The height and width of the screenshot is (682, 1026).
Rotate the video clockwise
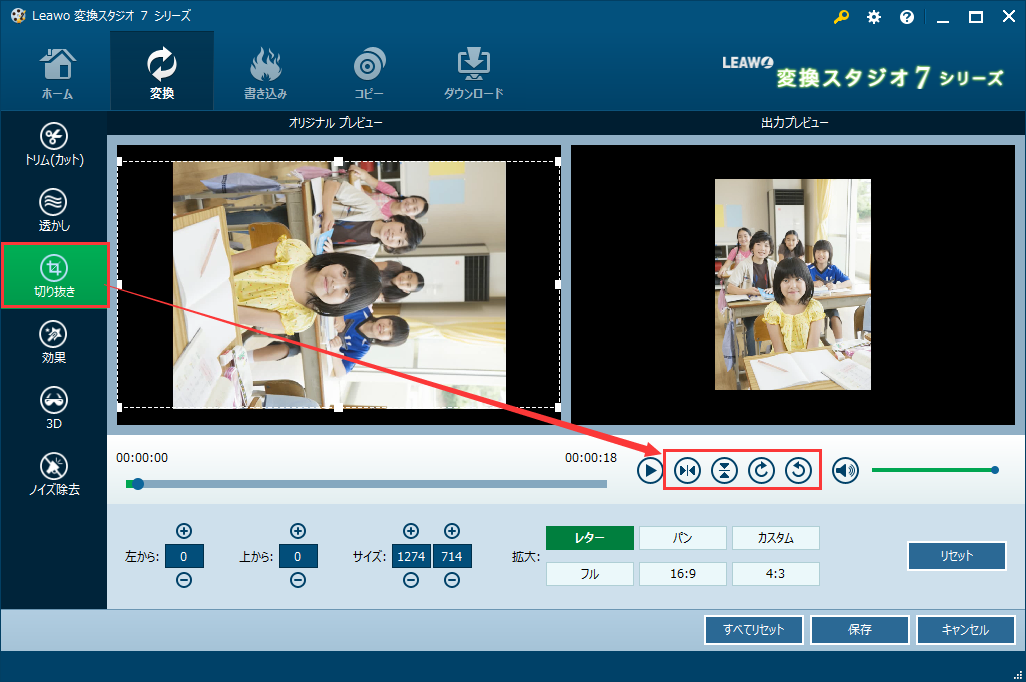pos(760,470)
